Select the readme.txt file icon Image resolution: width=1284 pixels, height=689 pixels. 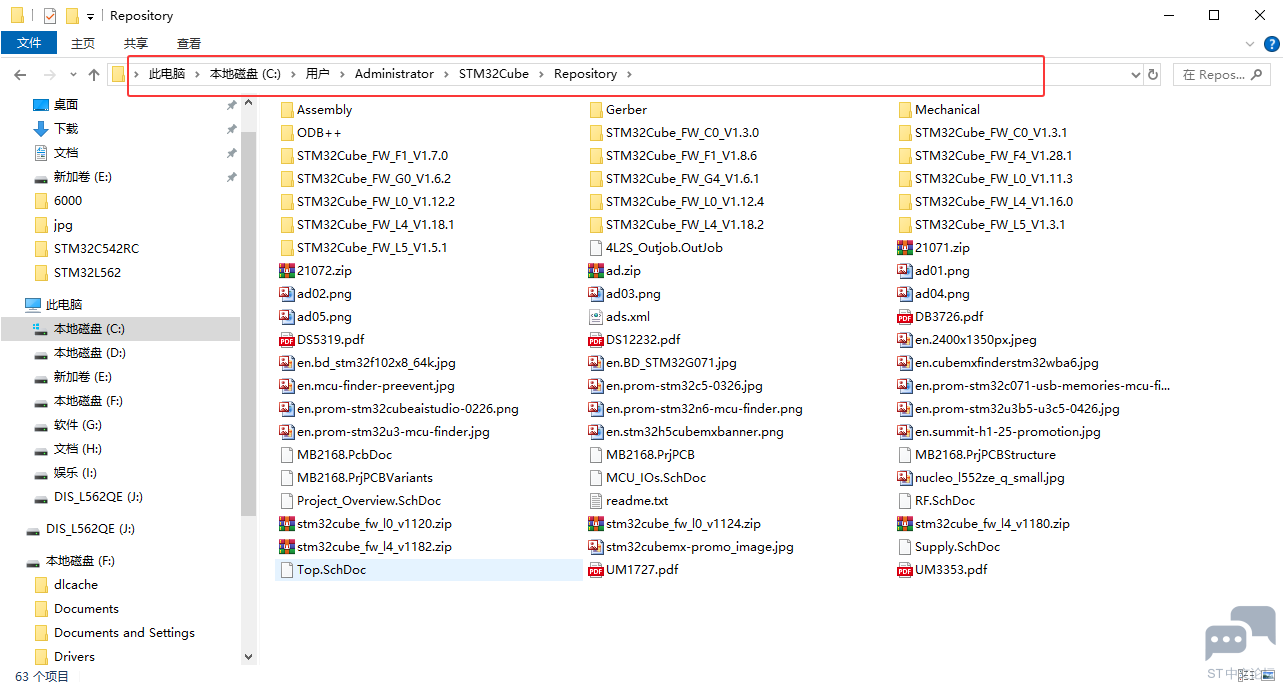[596, 501]
